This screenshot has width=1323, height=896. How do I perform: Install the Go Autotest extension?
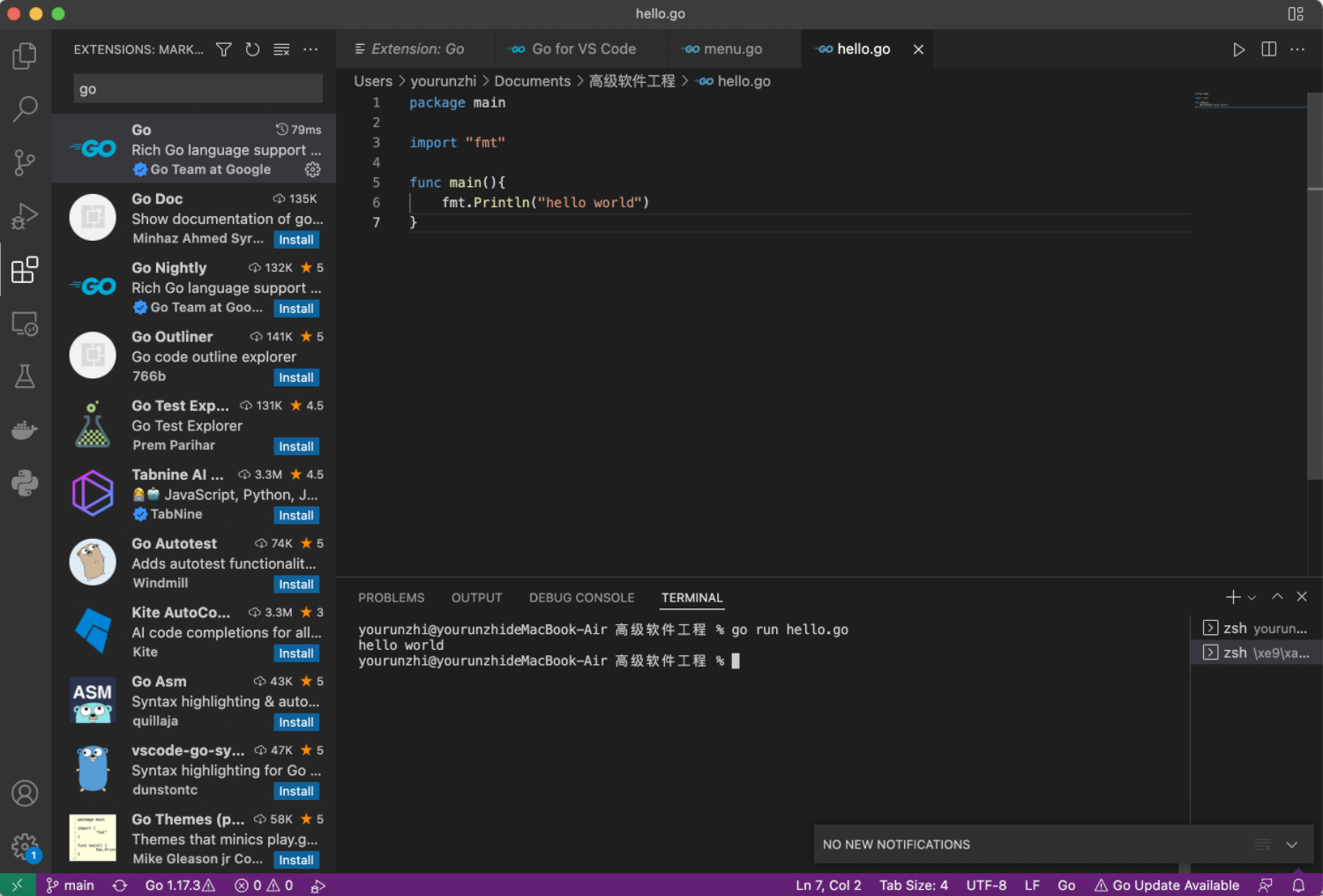tap(296, 585)
